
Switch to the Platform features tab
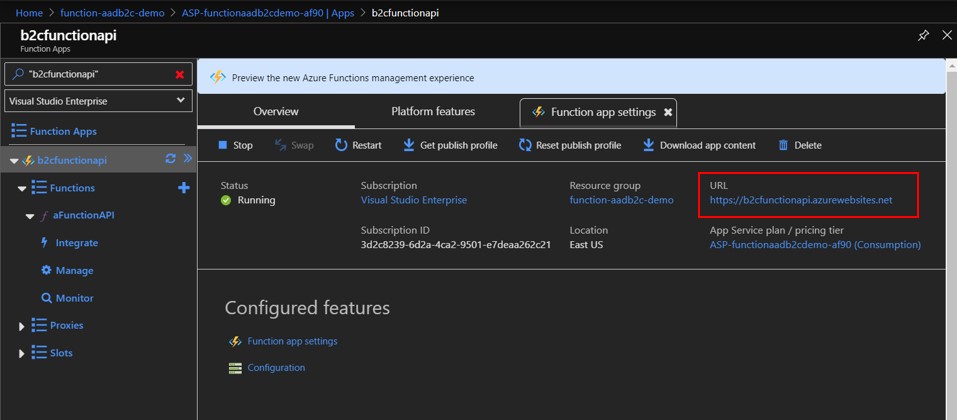point(433,111)
